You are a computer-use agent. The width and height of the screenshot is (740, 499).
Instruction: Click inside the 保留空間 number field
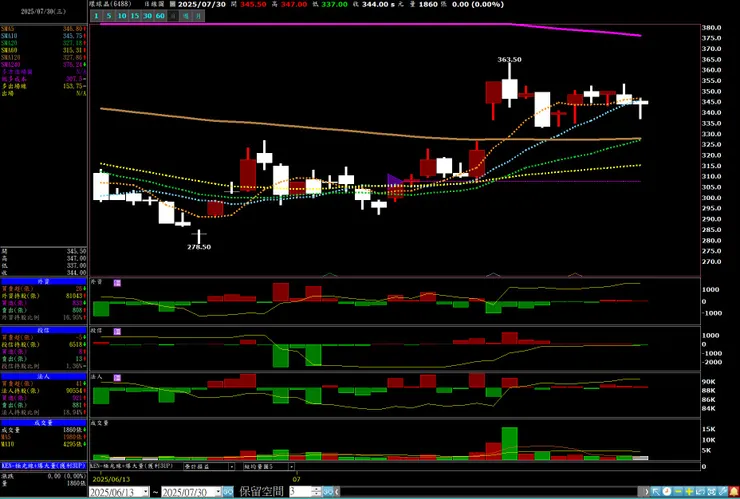pos(300,491)
